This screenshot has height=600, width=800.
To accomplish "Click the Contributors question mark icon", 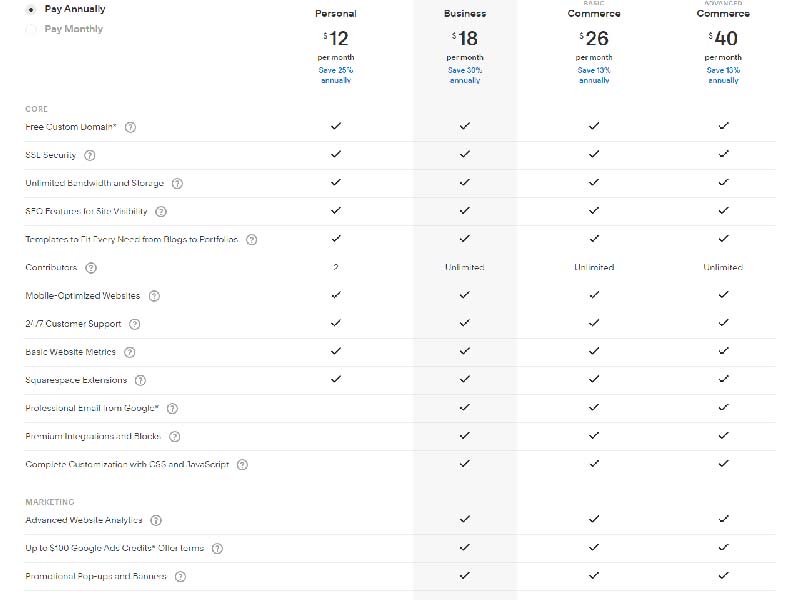I will click(x=91, y=268).
